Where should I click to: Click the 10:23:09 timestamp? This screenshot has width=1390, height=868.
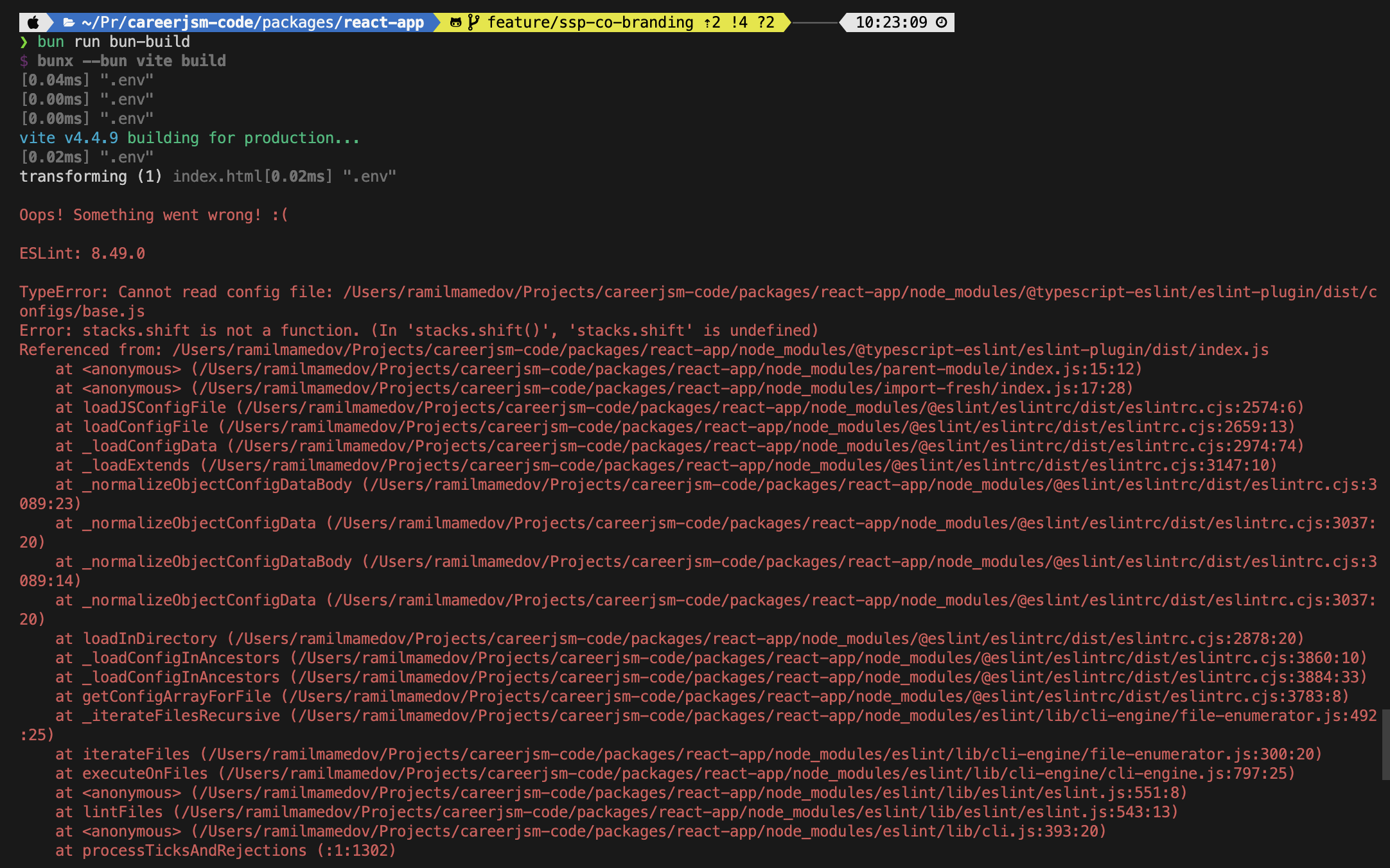pyautogui.click(x=891, y=22)
